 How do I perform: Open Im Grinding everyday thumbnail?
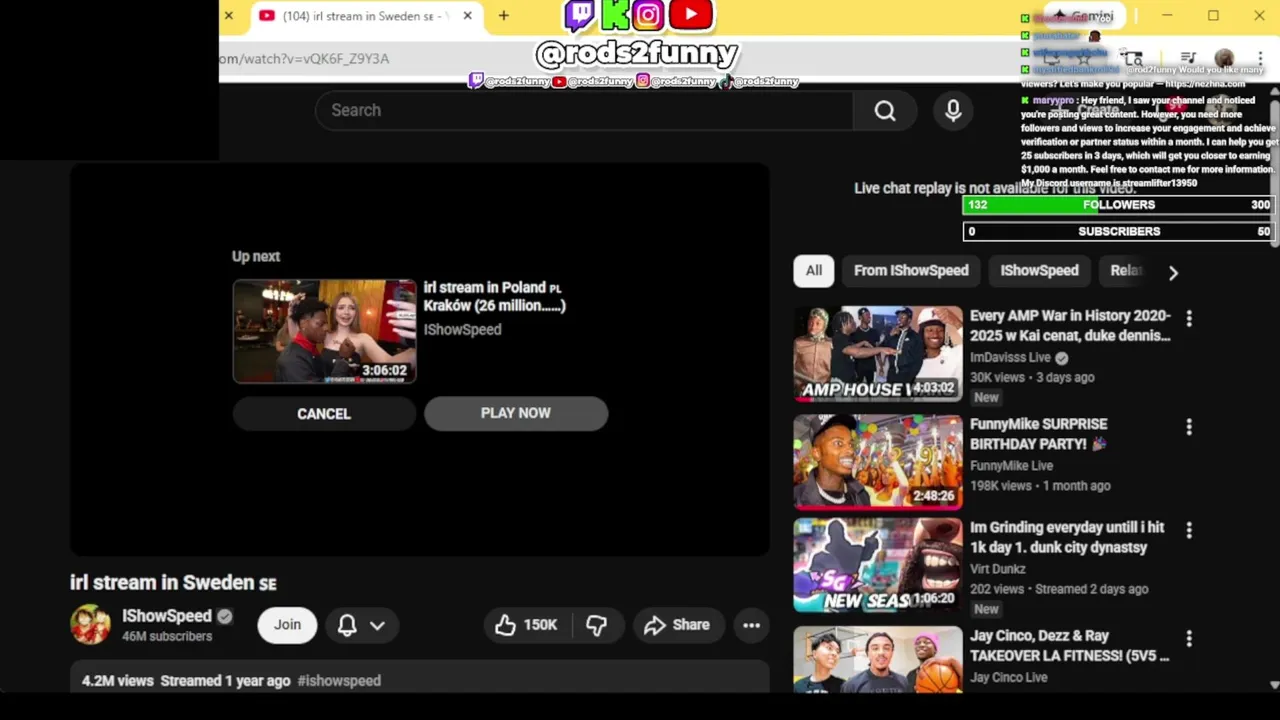[878, 565]
